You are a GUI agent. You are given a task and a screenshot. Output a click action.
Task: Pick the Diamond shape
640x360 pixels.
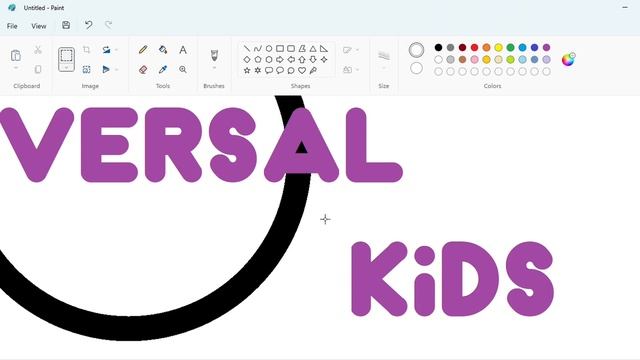tap(247, 60)
